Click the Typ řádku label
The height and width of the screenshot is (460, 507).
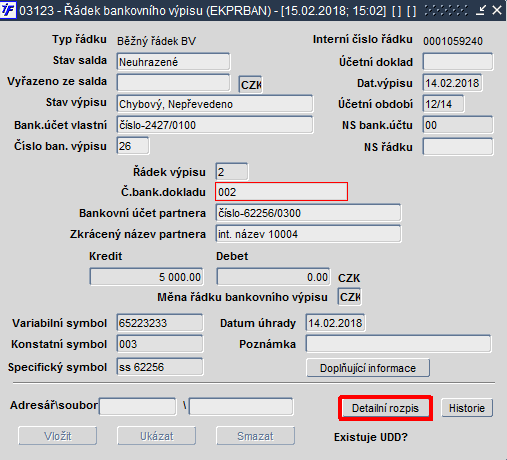coord(79,39)
